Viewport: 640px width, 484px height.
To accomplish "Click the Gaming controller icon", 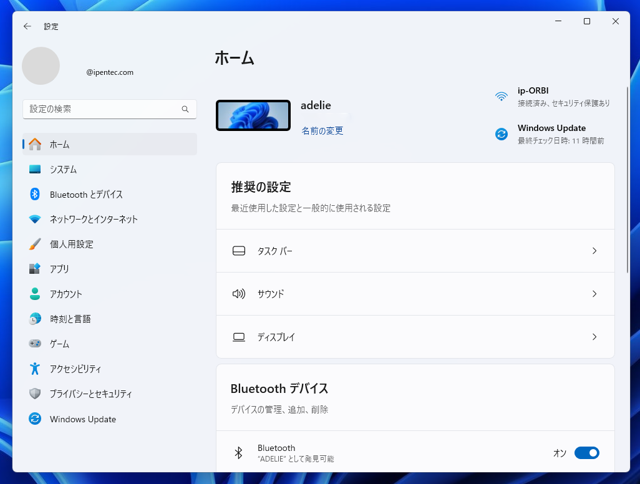I will pyautogui.click(x=35, y=344).
